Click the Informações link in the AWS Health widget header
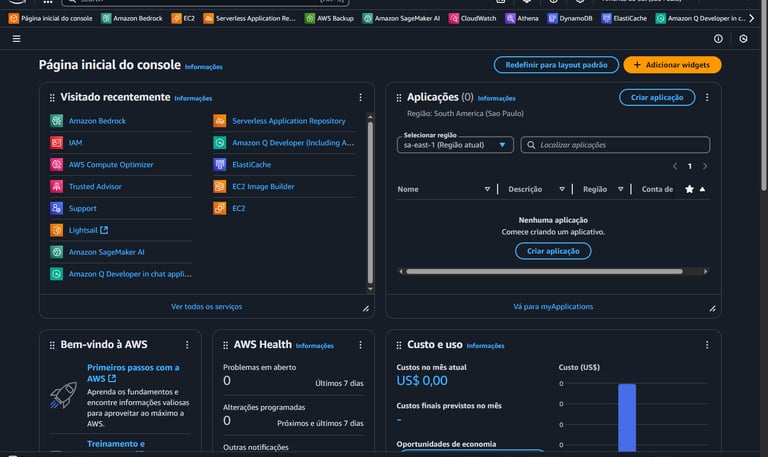Viewport: 768px width, 457px height. pyautogui.click(x=314, y=346)
